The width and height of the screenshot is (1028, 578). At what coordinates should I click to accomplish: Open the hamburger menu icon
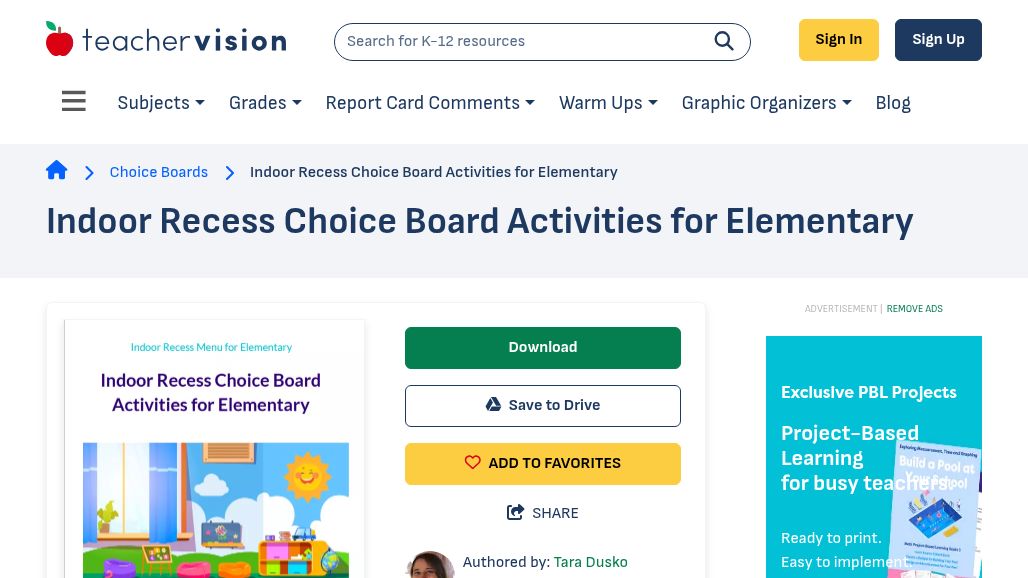click(x=73, y=101)
